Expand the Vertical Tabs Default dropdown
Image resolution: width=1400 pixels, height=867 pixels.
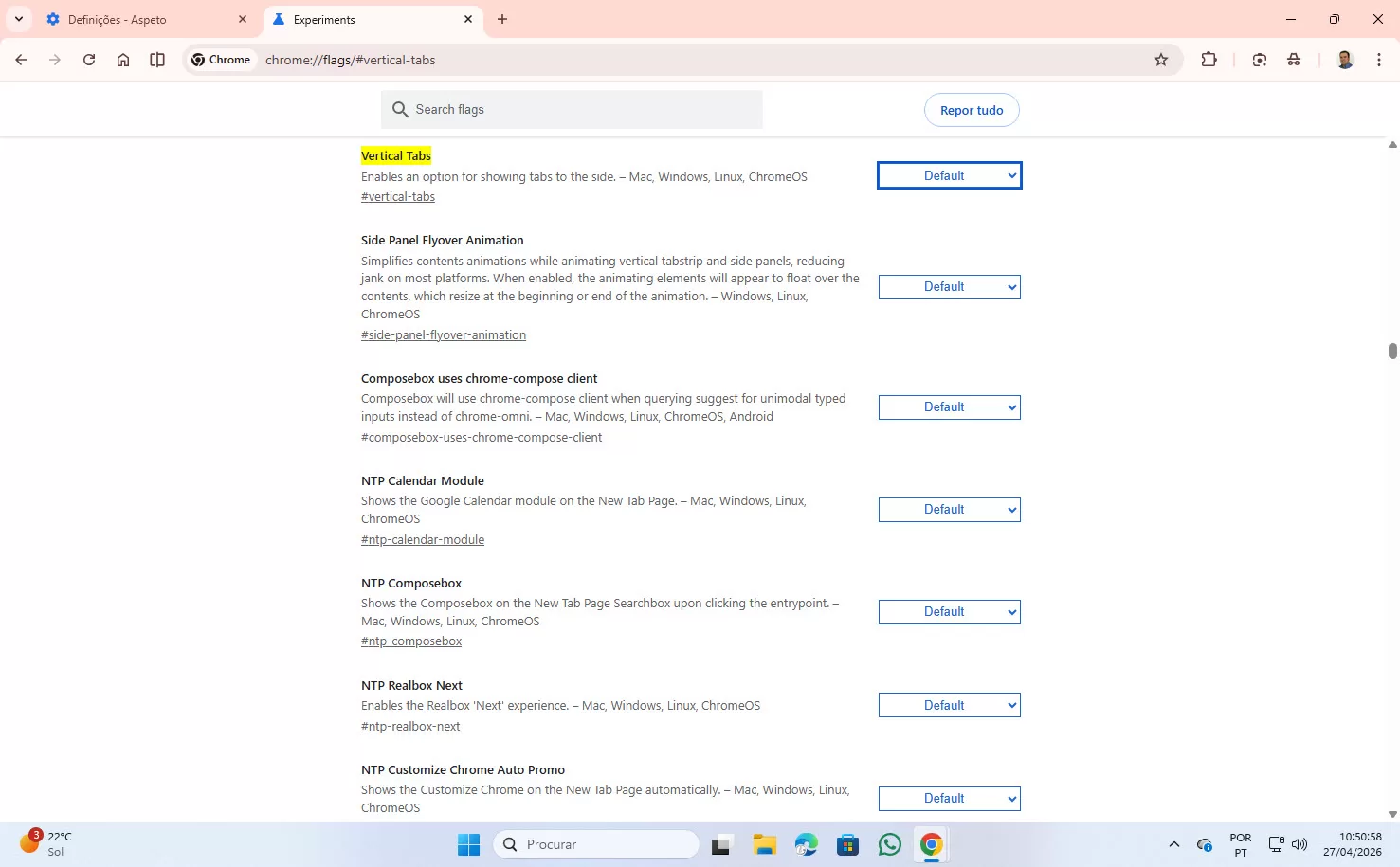(x=949, y=175)
